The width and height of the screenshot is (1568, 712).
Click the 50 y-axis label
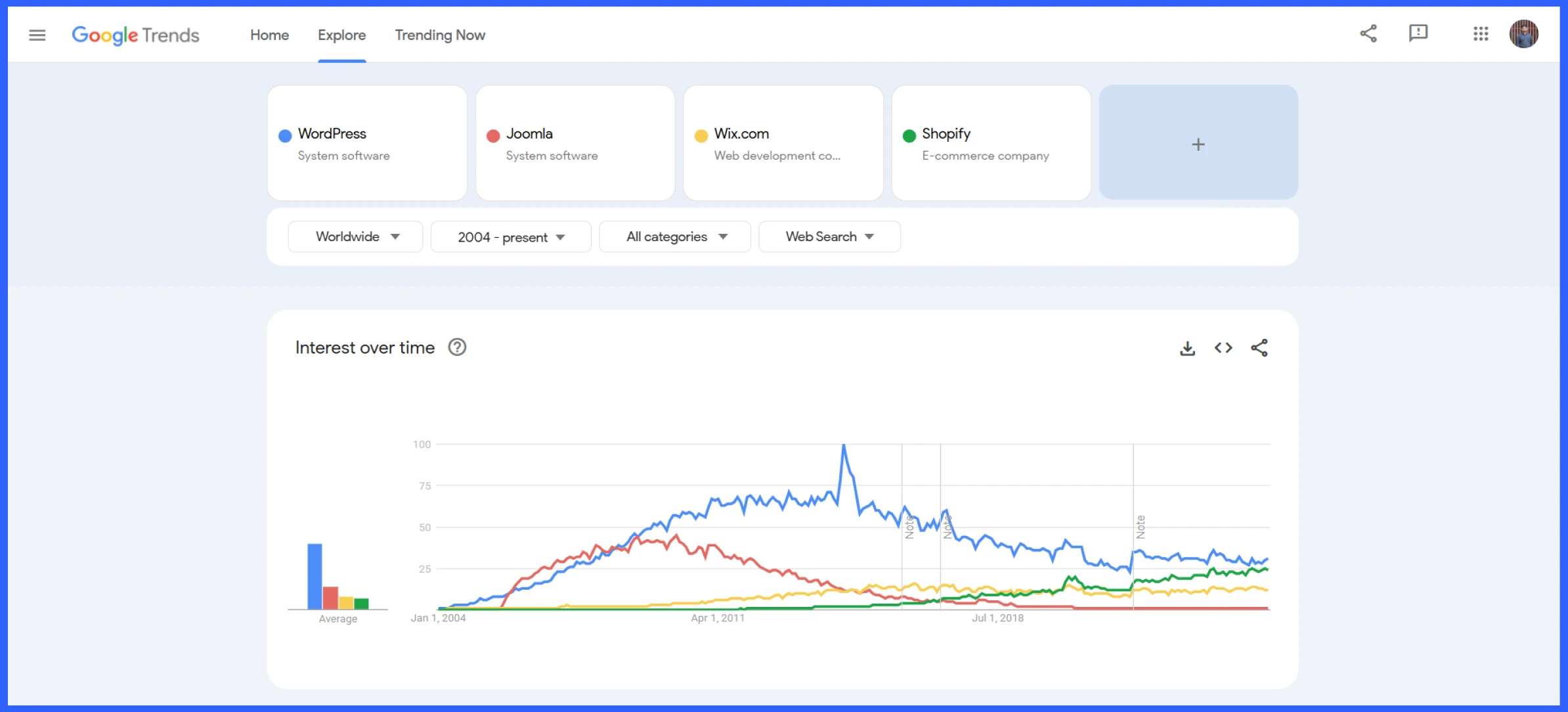pyautogui.click(x=425, y=527)
